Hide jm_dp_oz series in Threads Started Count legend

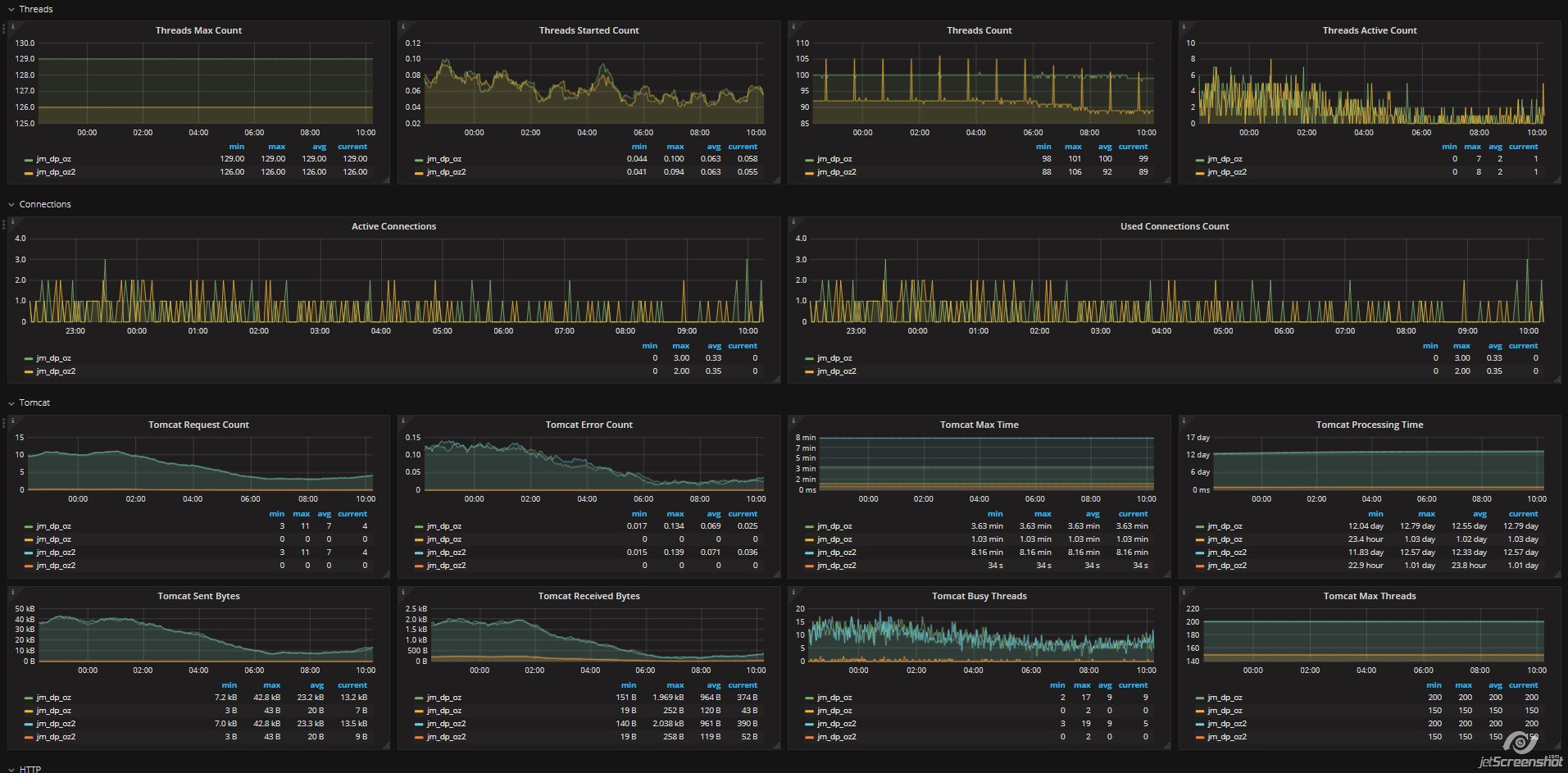(x=444, y=159)
